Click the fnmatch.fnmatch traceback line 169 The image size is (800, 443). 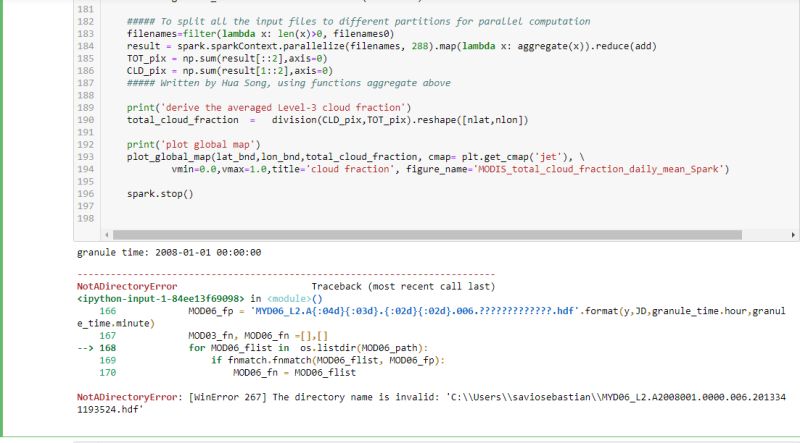(x=328, y=360)
